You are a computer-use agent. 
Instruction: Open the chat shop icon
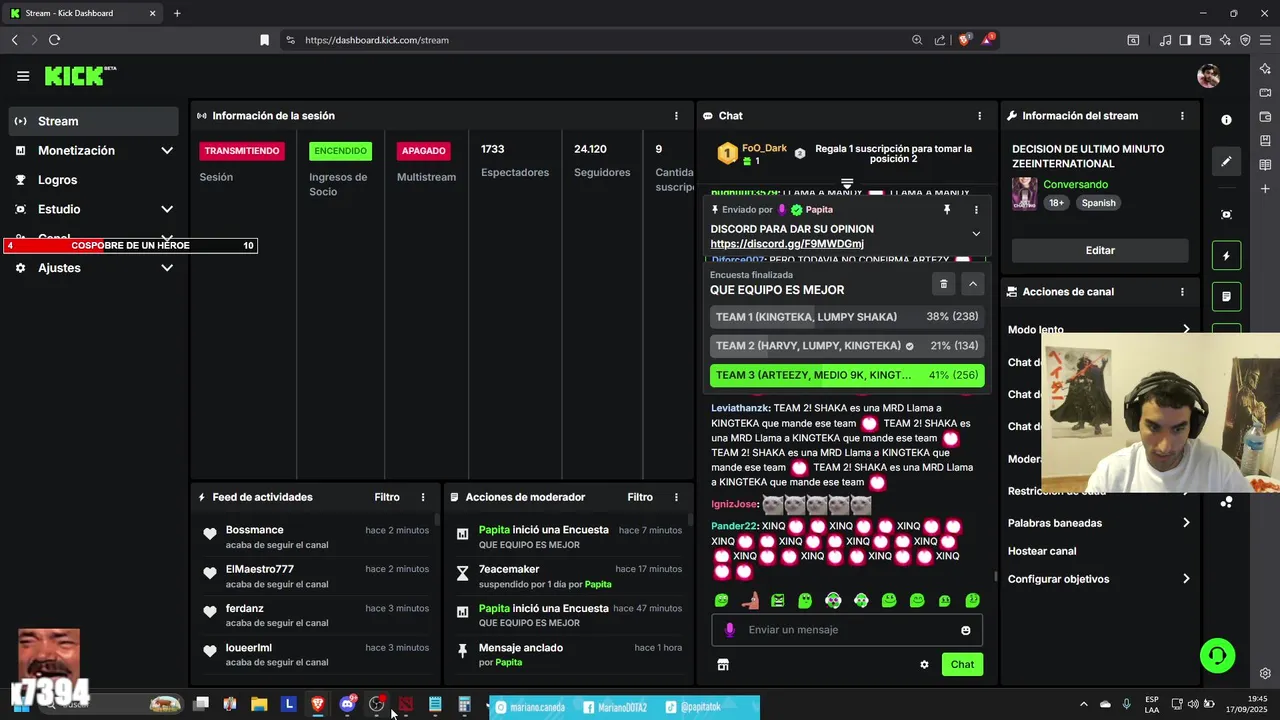pos(723,664)
